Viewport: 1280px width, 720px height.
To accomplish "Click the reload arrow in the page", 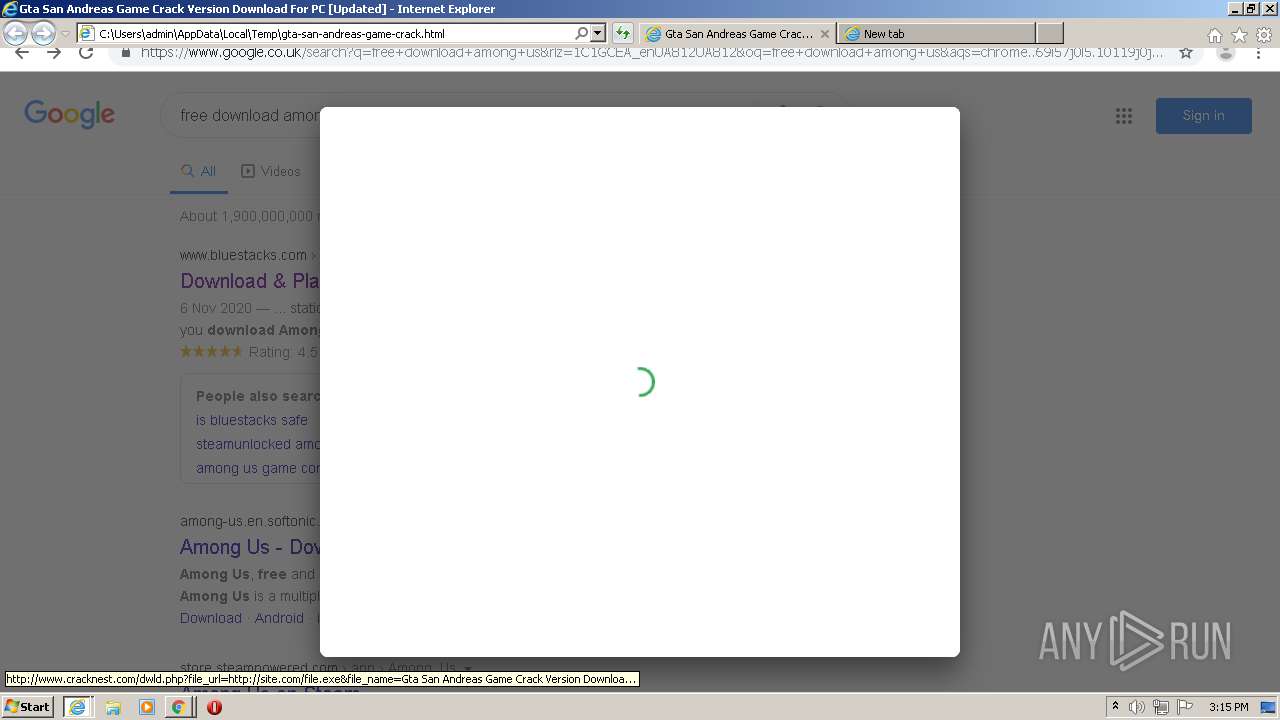I will click(86, 53).
